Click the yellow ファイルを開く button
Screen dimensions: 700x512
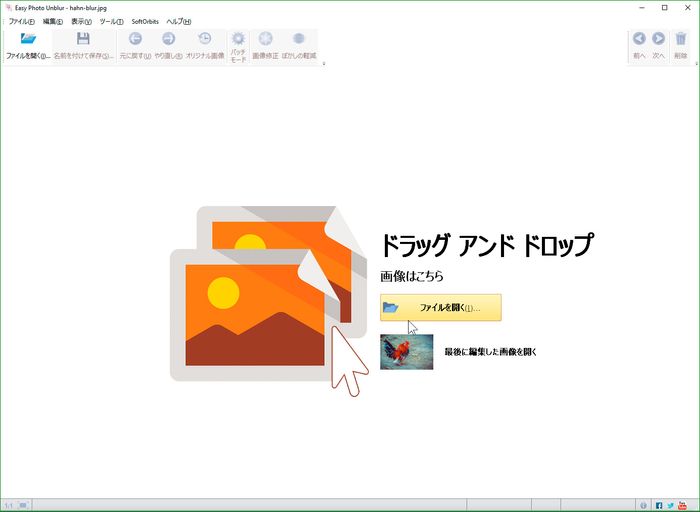[x=440, y=307]
